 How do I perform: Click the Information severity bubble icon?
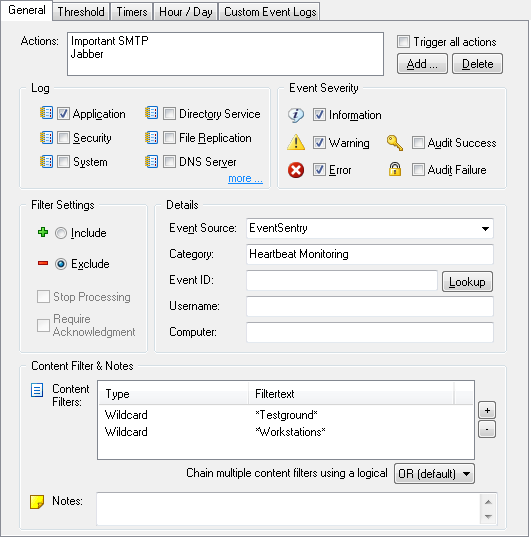(x=296, y=115)
